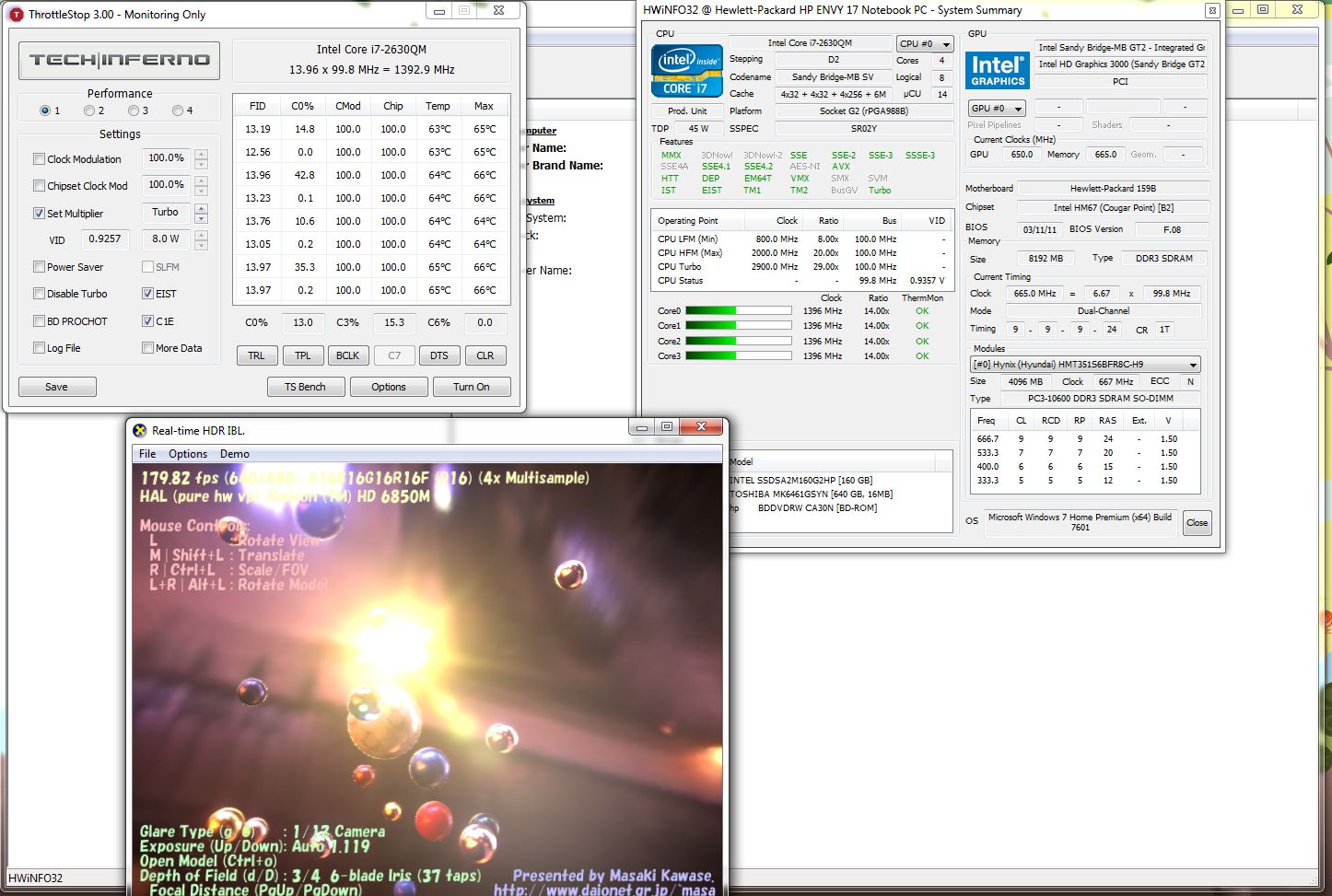Click the Intel Core i7 badge
This screenshot has height=896, width=1332.
pos(686,71)
